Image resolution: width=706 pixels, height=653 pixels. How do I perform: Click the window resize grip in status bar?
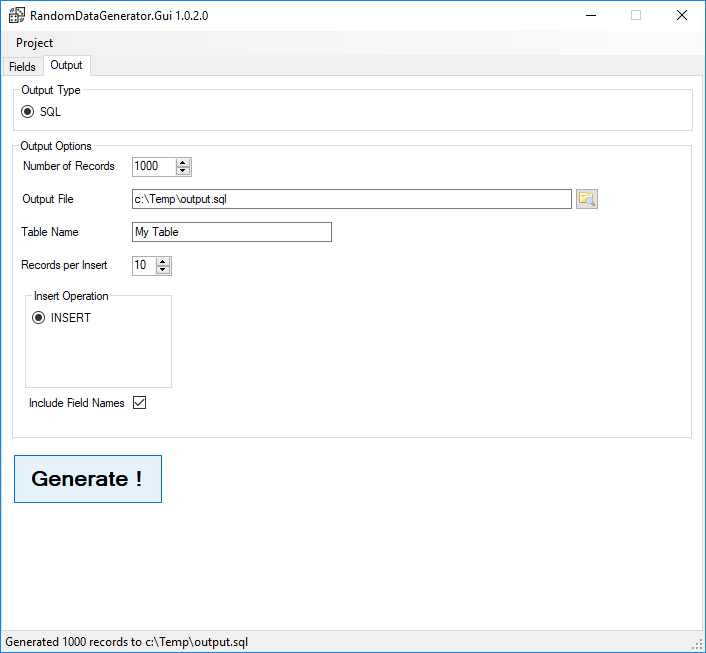[x=698, y=644]
